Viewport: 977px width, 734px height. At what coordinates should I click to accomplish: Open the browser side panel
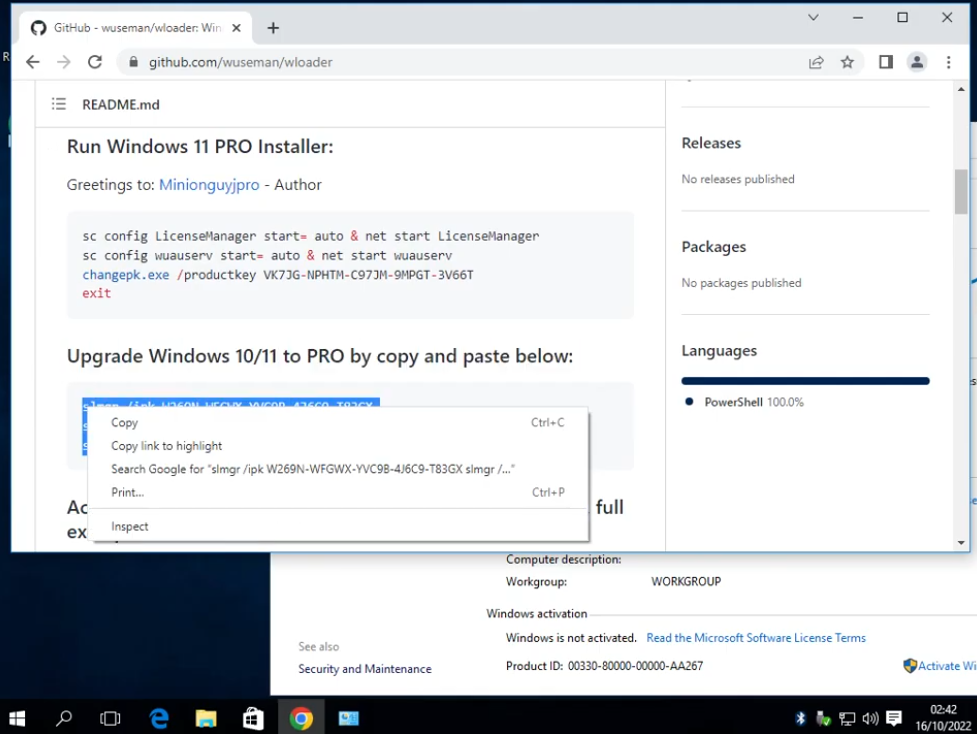click(x=885, y=62)
